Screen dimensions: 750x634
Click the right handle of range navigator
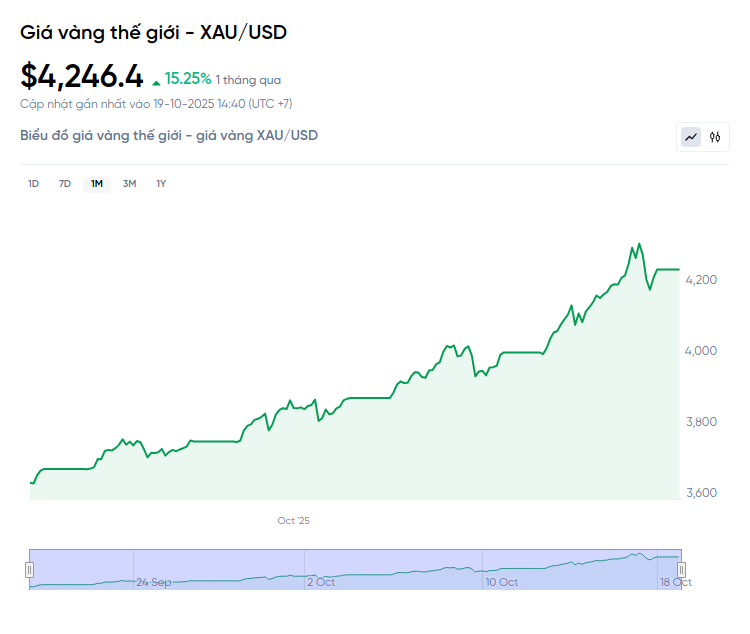pos(681,569)
